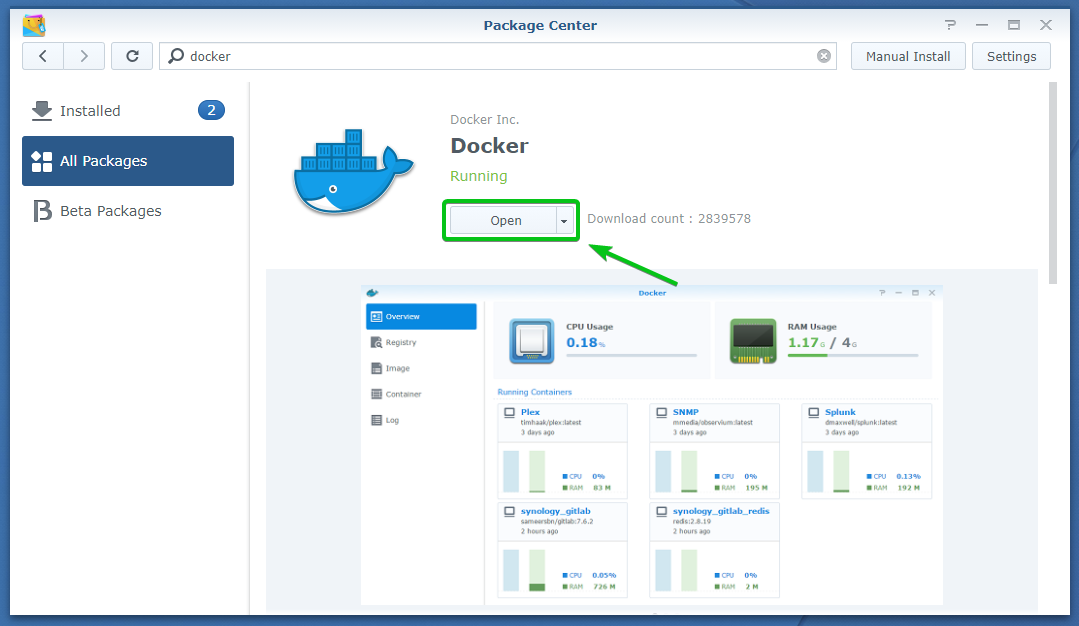Viewport: 1079px width, 626px height.
Task: Click the All Packages grid icon
Action: pos(41,161)
